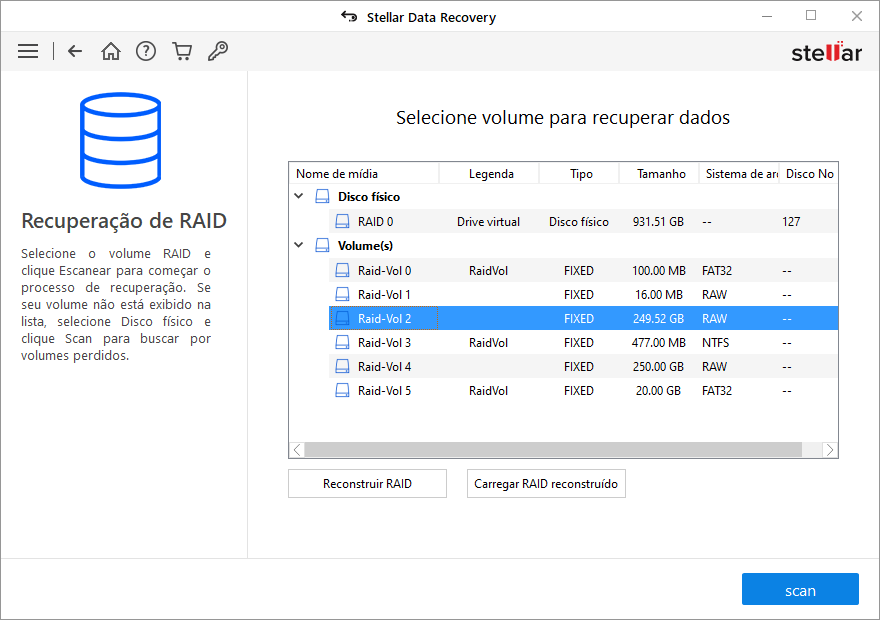
Task: Sort by Legenda column header
Action: (x=489, y=173)
